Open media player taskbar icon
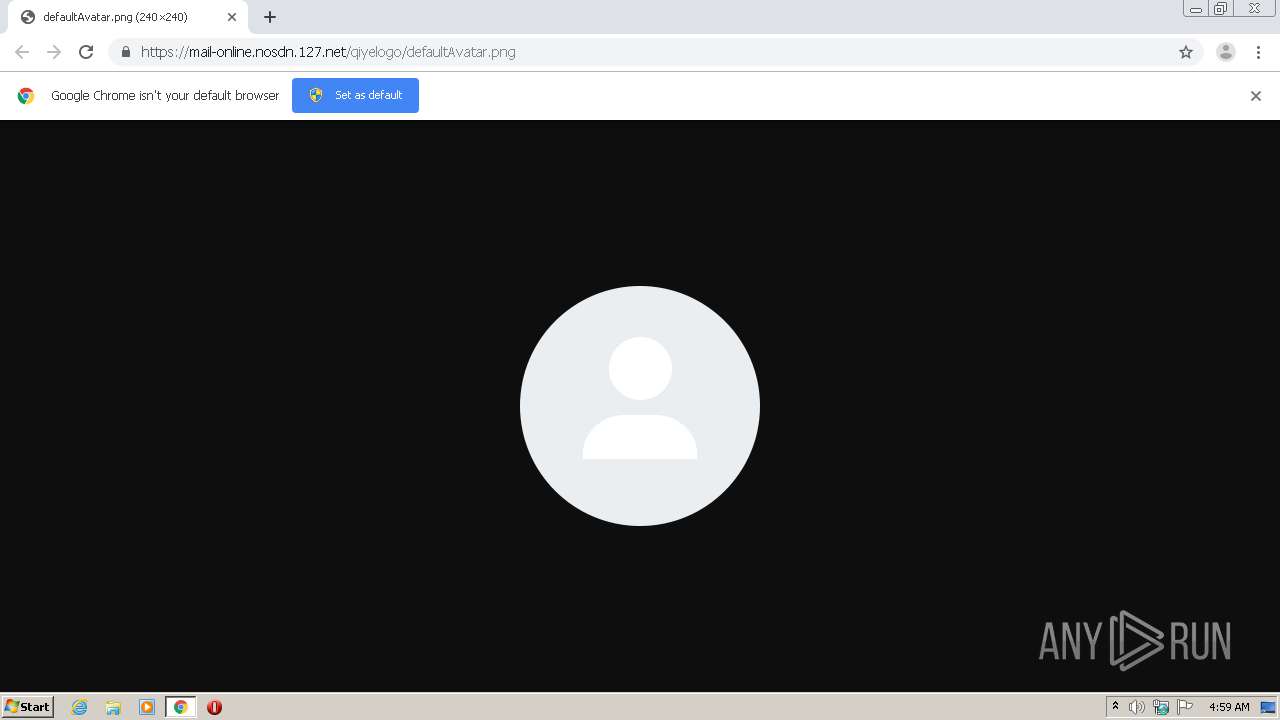1280x720 pixels. 147,707
